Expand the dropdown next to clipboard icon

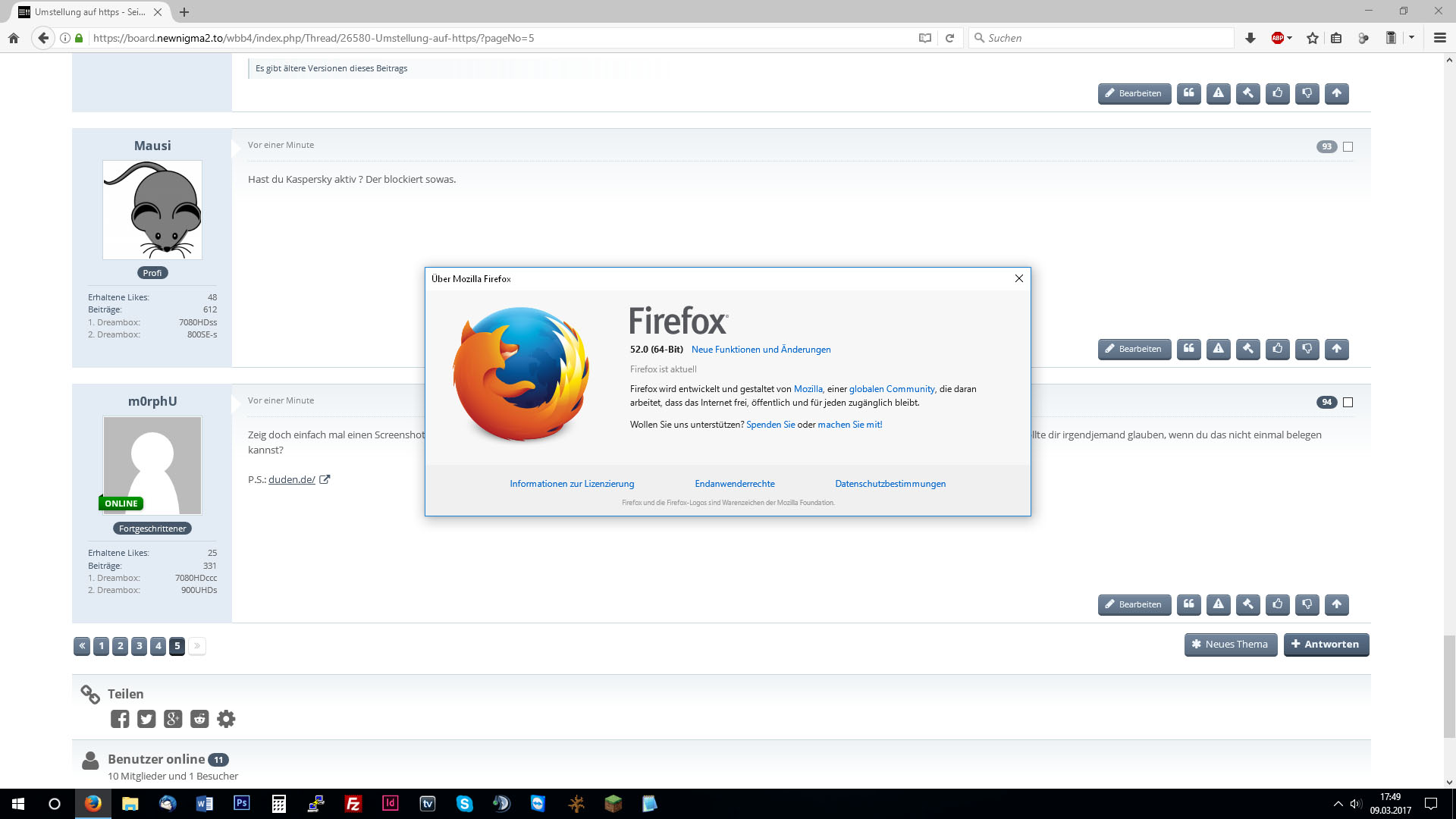tap(1412, 38)
